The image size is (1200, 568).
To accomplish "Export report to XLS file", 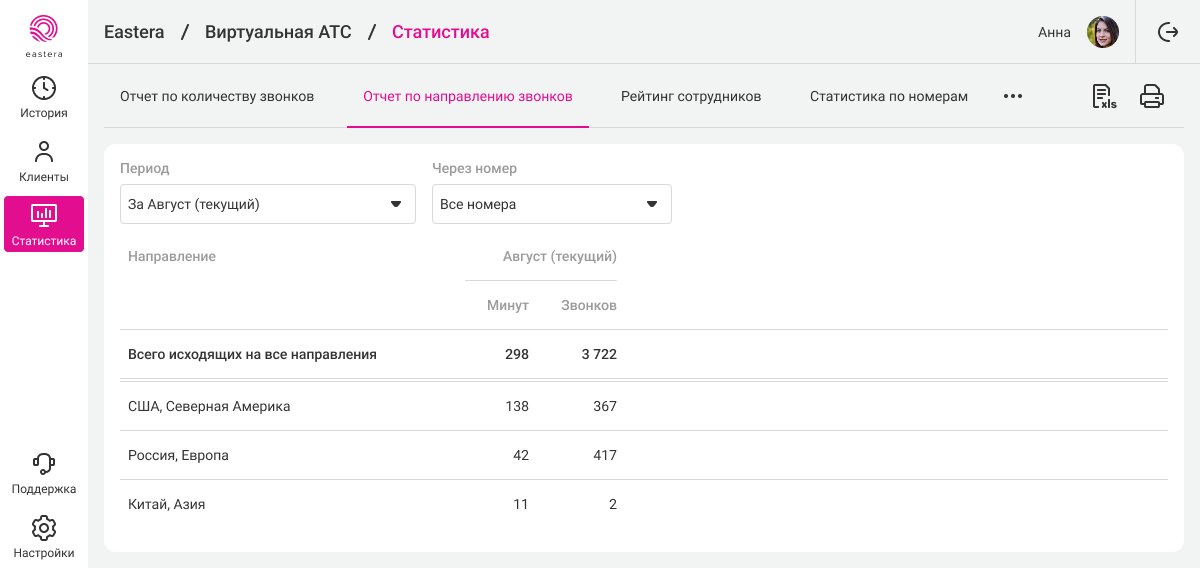I will coord(1104,97).
